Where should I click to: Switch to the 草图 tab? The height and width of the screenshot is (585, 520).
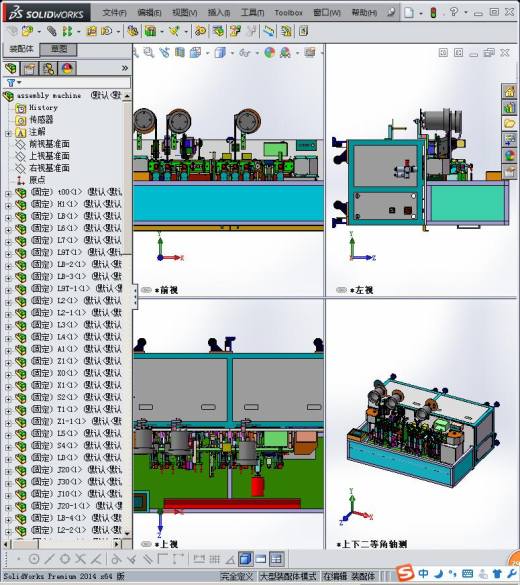(59, 49)
